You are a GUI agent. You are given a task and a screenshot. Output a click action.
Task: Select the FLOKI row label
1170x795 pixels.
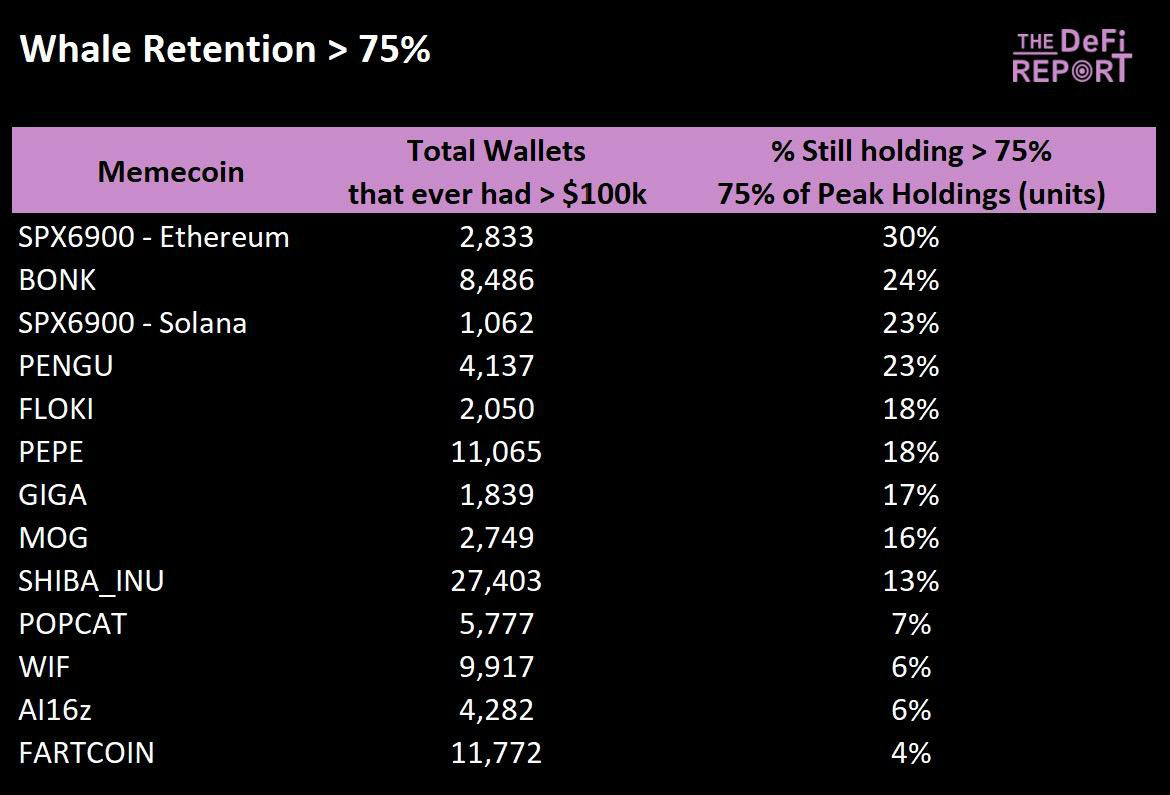pos(56,409)
